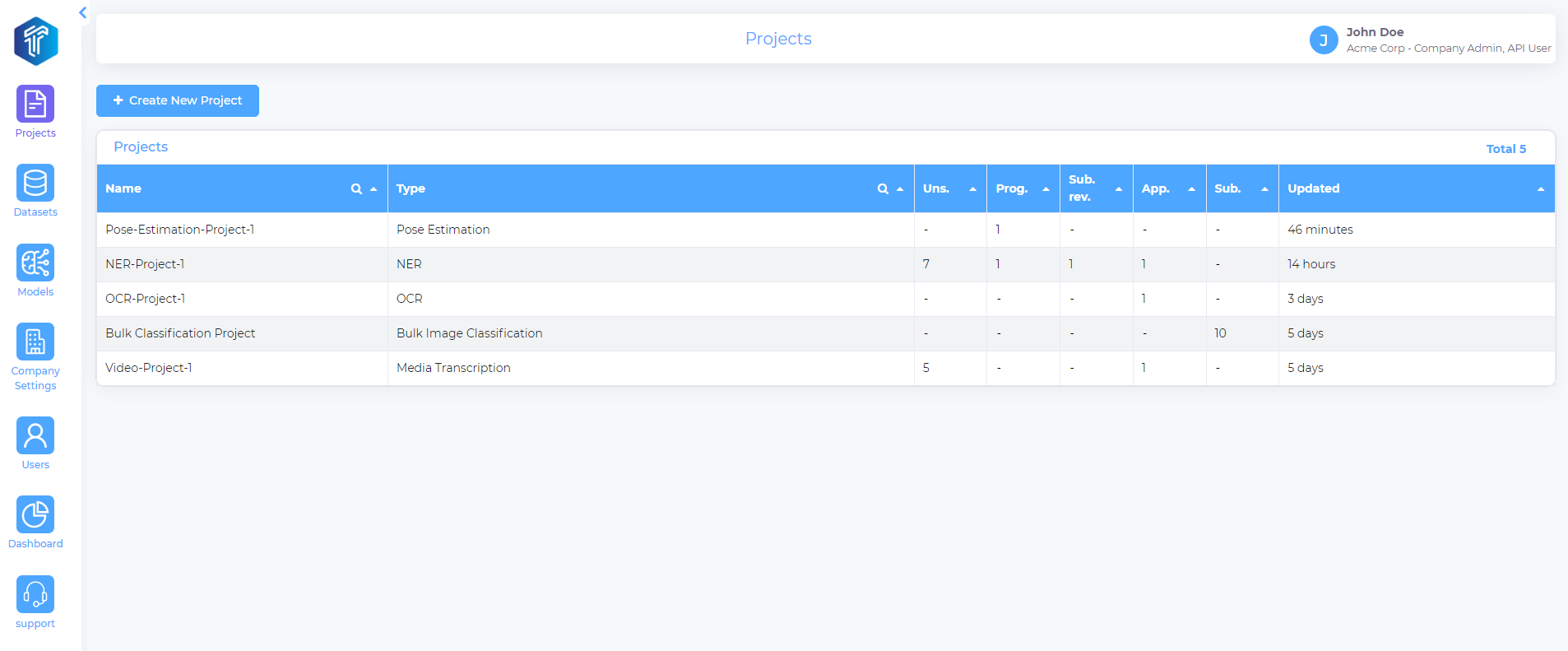Click unsubmitted count 7 for NER-Project-1
1568x651 pixels.
[926, 264]
